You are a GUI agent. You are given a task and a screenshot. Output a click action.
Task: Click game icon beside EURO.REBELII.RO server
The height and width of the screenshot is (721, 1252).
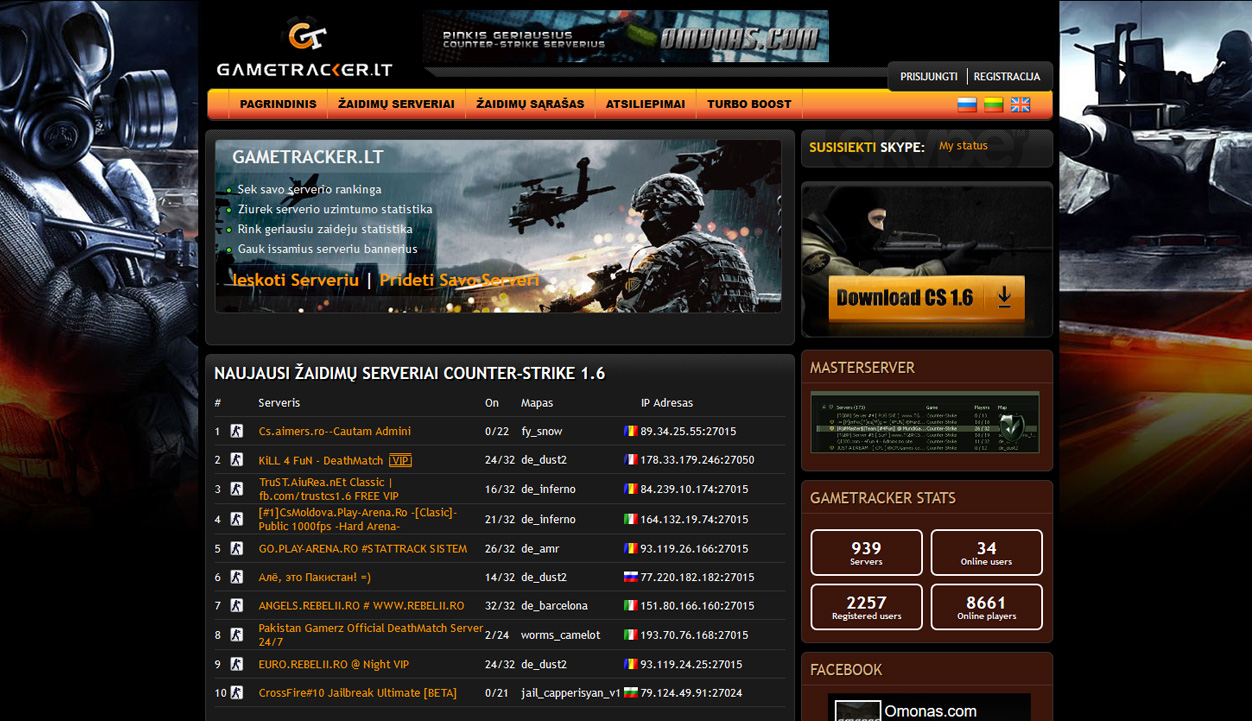coord(237,664)
